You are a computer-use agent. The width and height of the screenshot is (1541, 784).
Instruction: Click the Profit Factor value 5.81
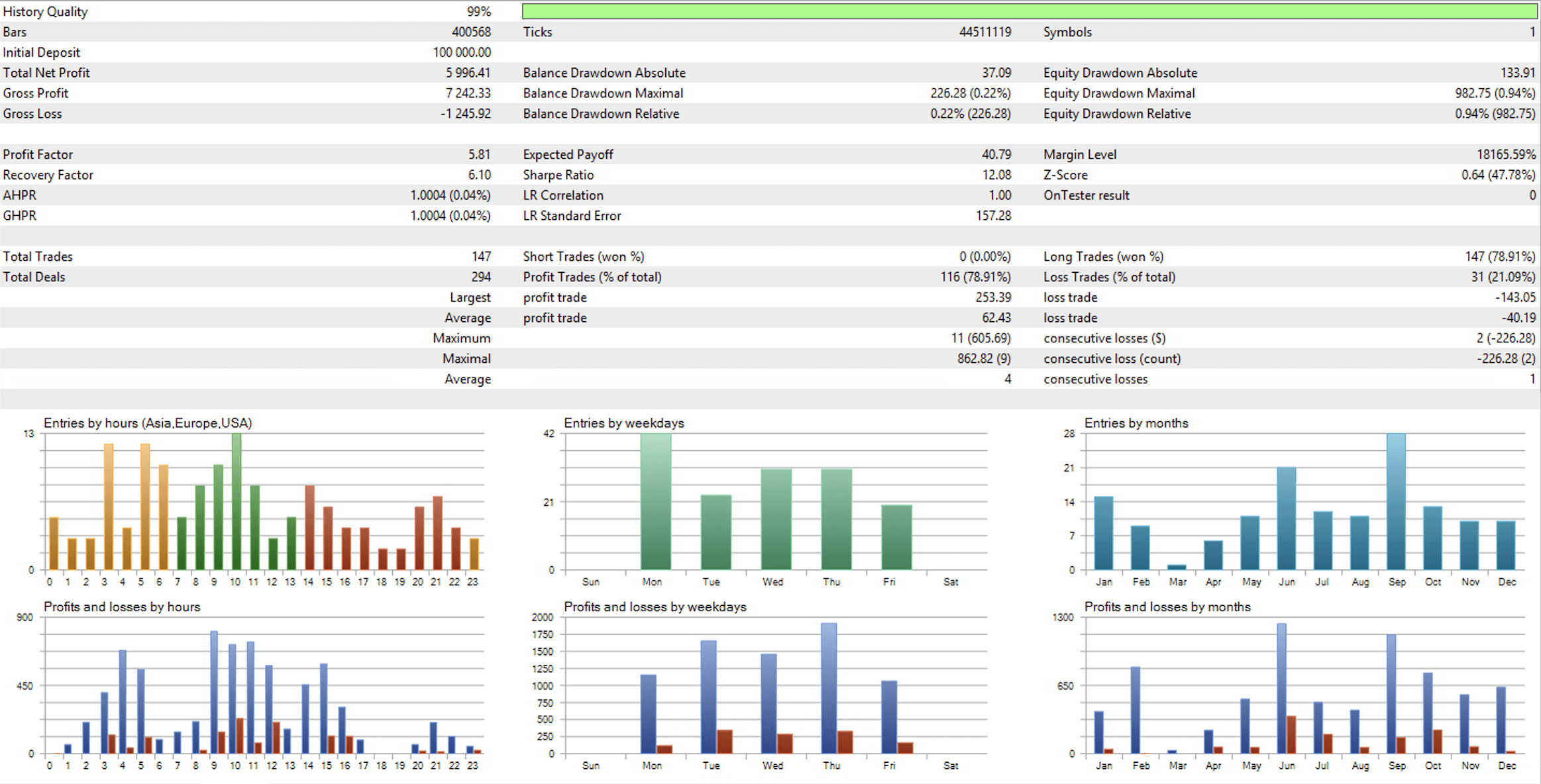[x=479, y=154]
